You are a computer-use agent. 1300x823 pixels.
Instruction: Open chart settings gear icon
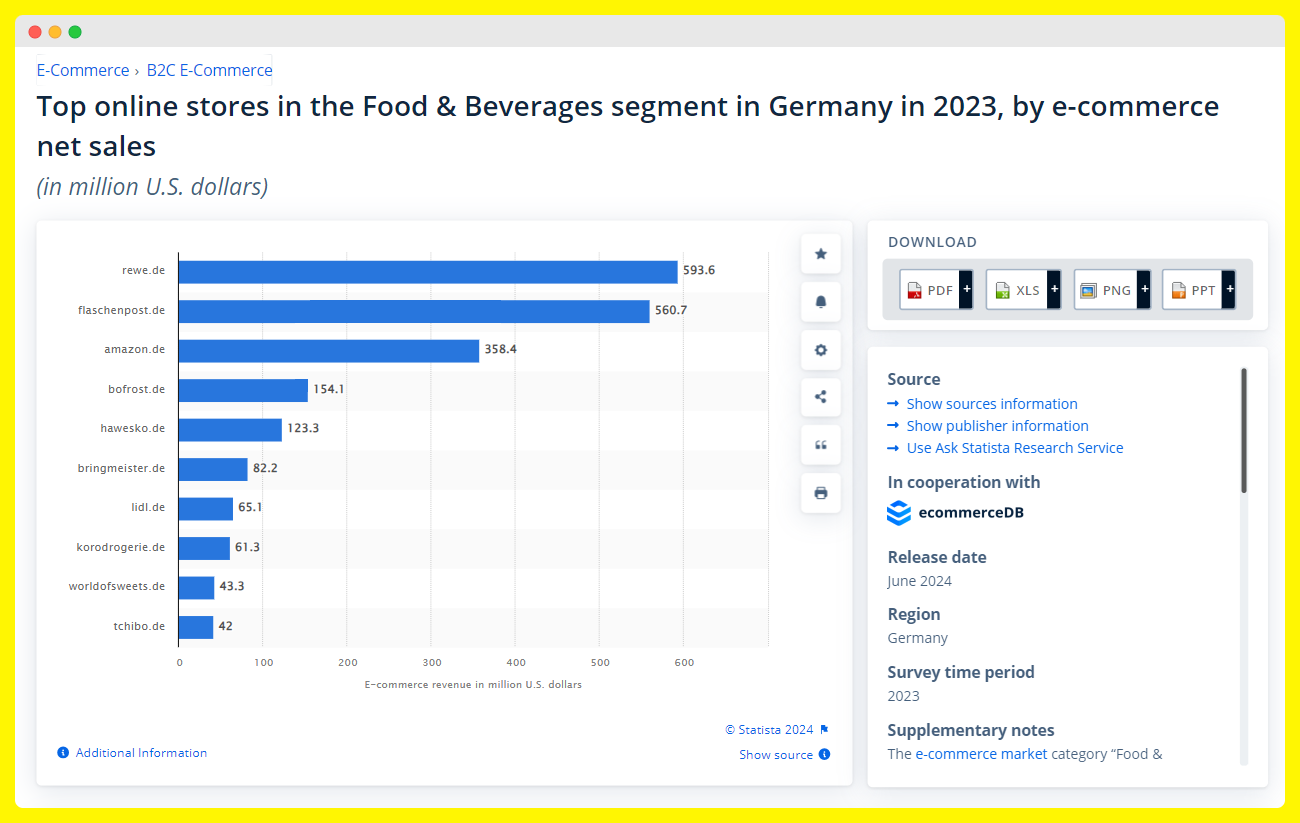[821, 350]
